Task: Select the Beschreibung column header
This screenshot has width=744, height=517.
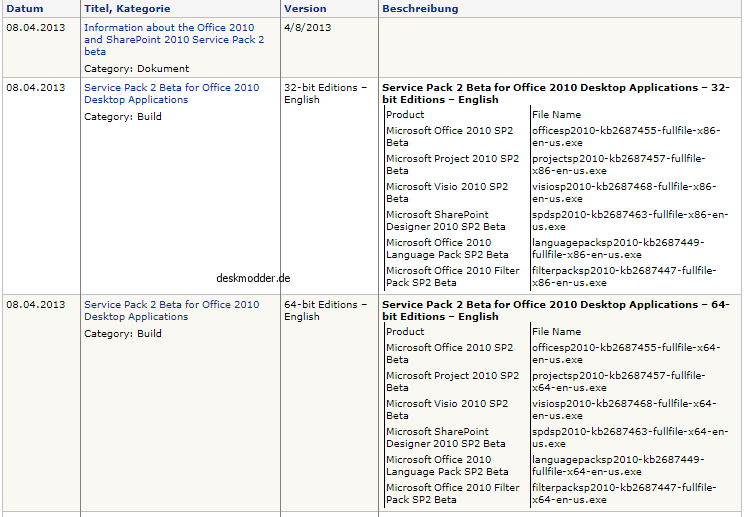Action: [420, 9]
